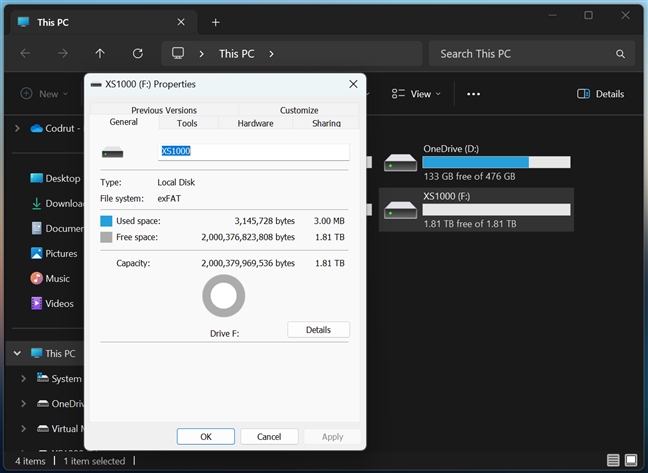This screenshot has height=473, width=648.
Task: Refresh the This PC view
Action: click(138, 53)
